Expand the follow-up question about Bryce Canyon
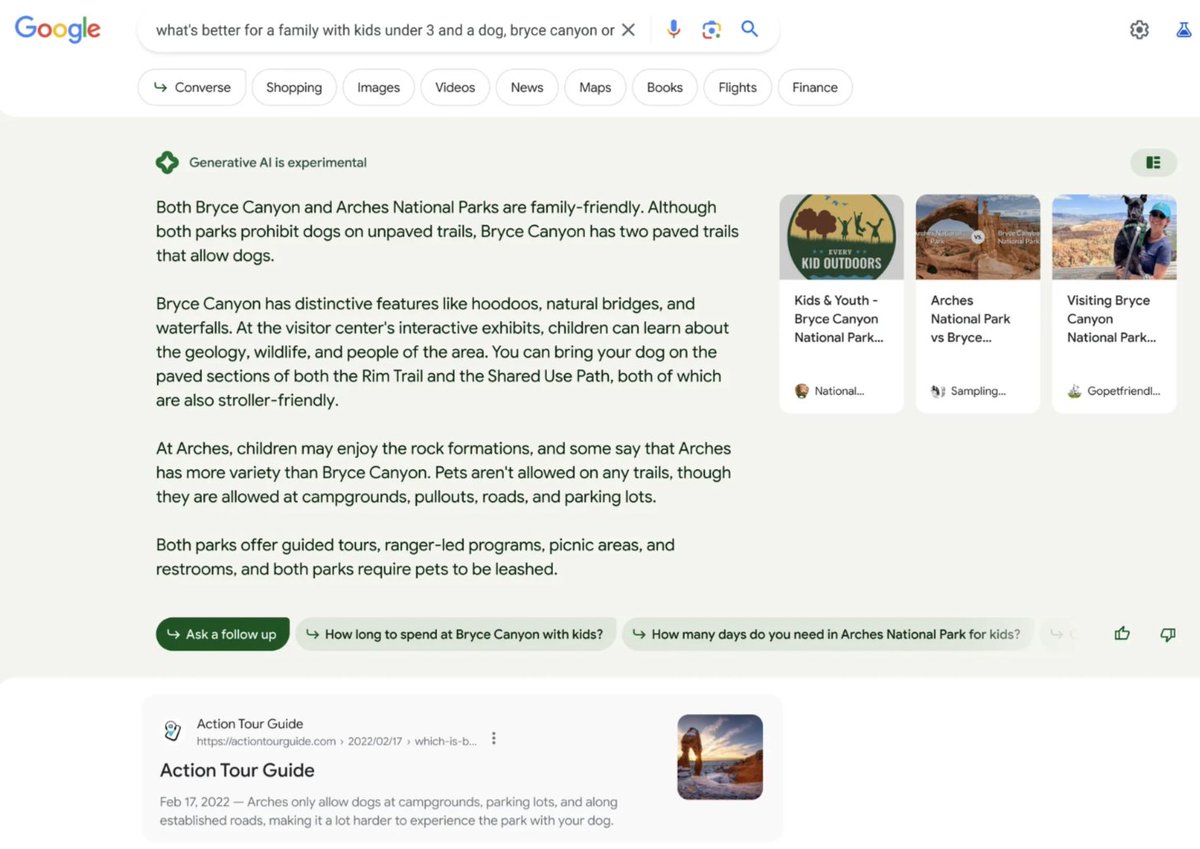Screen dimensions: 1200x849 point(456,633)
